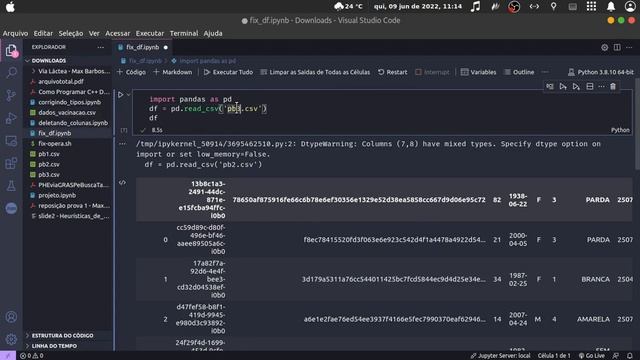Viewport: 640px width, 360px height.
Task: Open more cell actions ellipsis
Action: pyautogui.click(x=601, y=87)
